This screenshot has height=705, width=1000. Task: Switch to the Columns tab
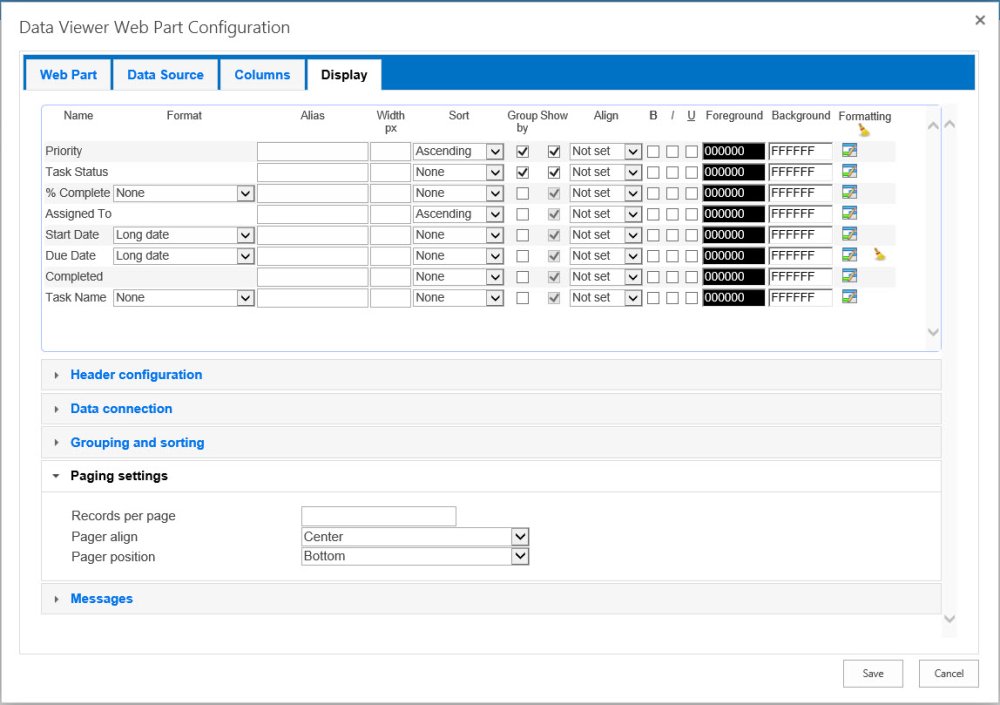[262, 74]
